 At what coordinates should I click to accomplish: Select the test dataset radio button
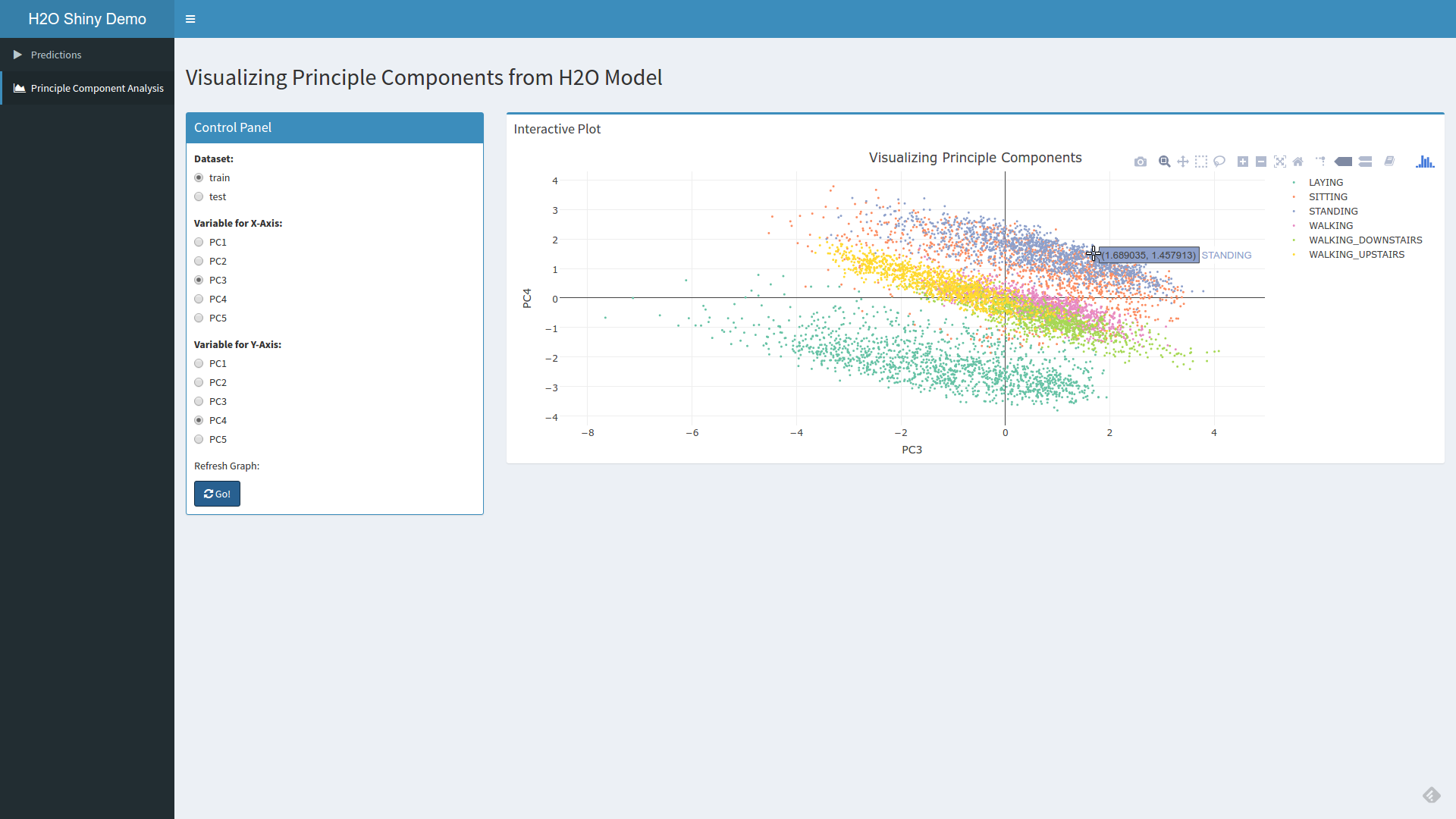click(x=199, y=196)
